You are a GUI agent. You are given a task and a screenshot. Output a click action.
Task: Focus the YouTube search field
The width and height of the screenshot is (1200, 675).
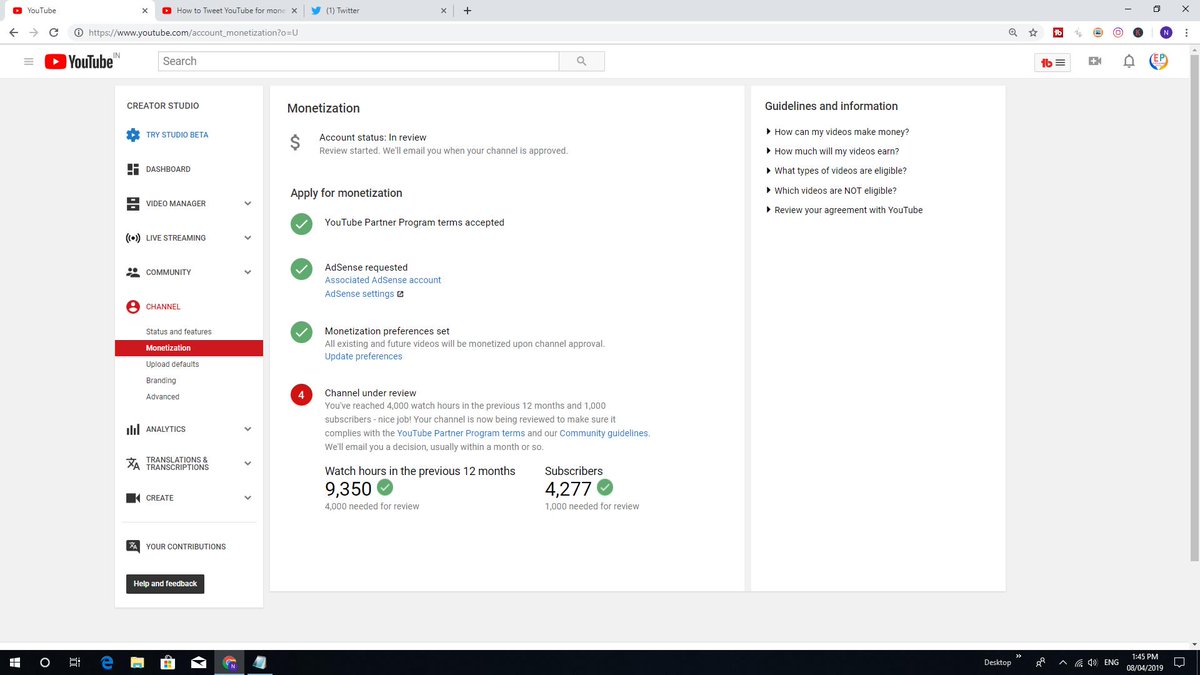[359, 61]
